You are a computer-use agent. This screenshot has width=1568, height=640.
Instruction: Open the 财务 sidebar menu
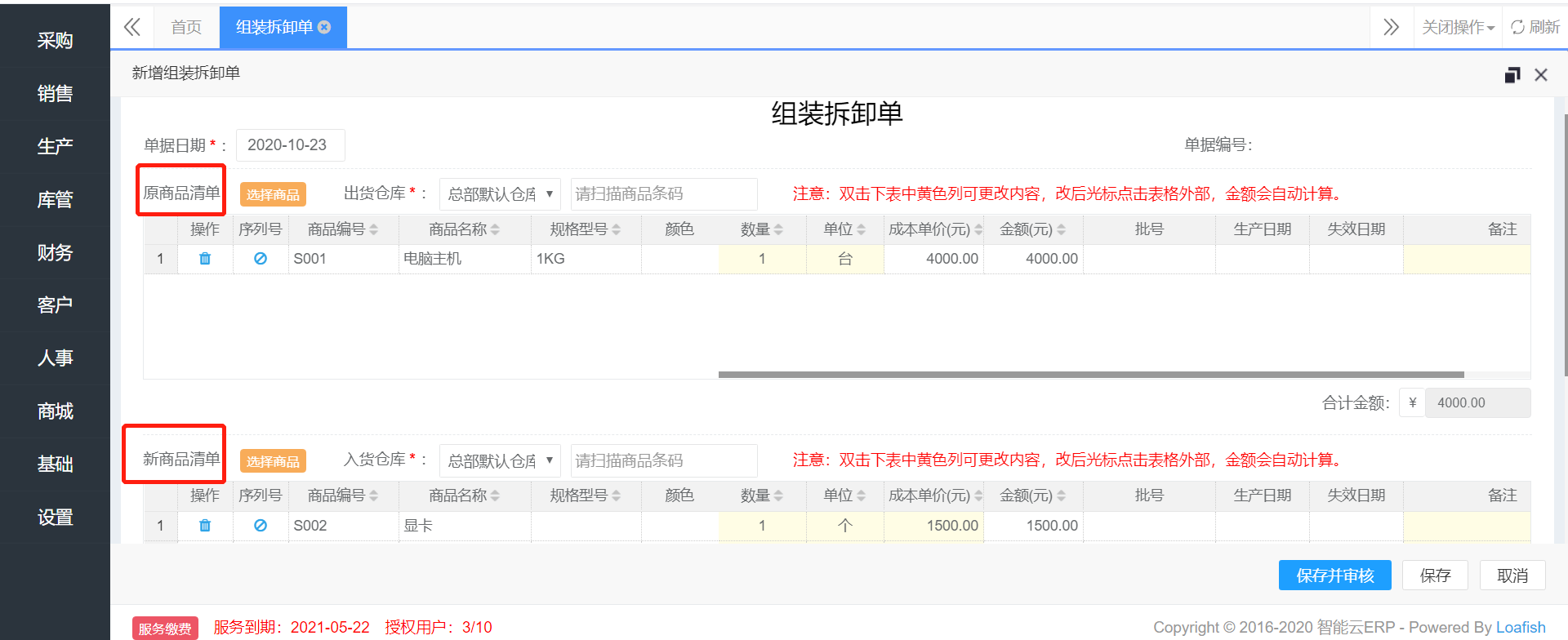(x=55, y=252)
